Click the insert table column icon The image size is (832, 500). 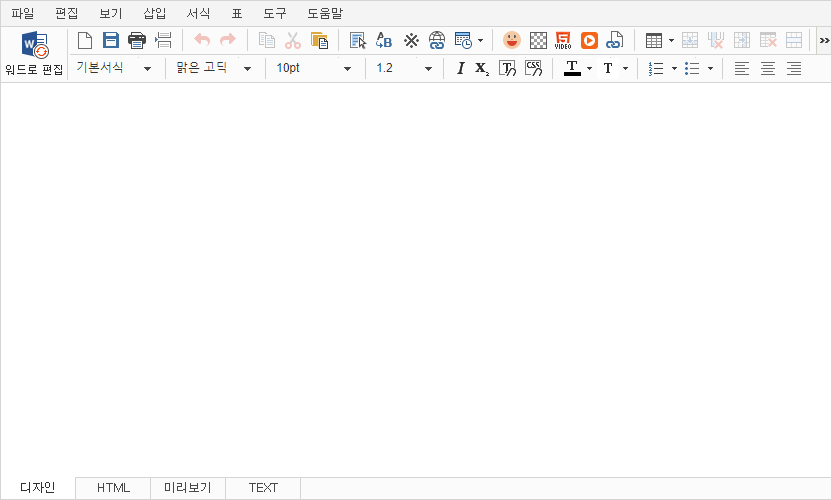[x=742, y=40]
